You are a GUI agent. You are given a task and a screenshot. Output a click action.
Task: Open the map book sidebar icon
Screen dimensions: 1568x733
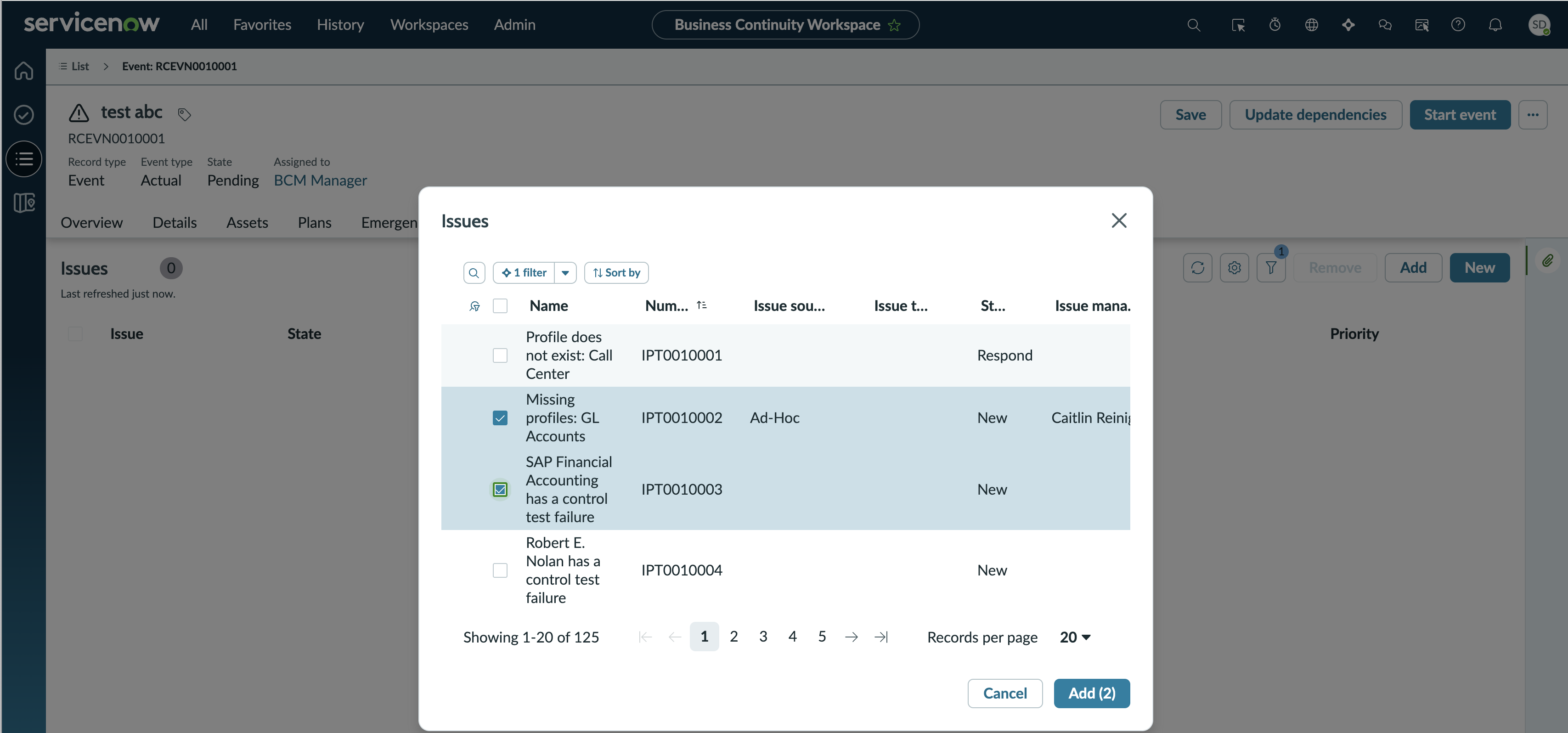[x=24, y=202]
